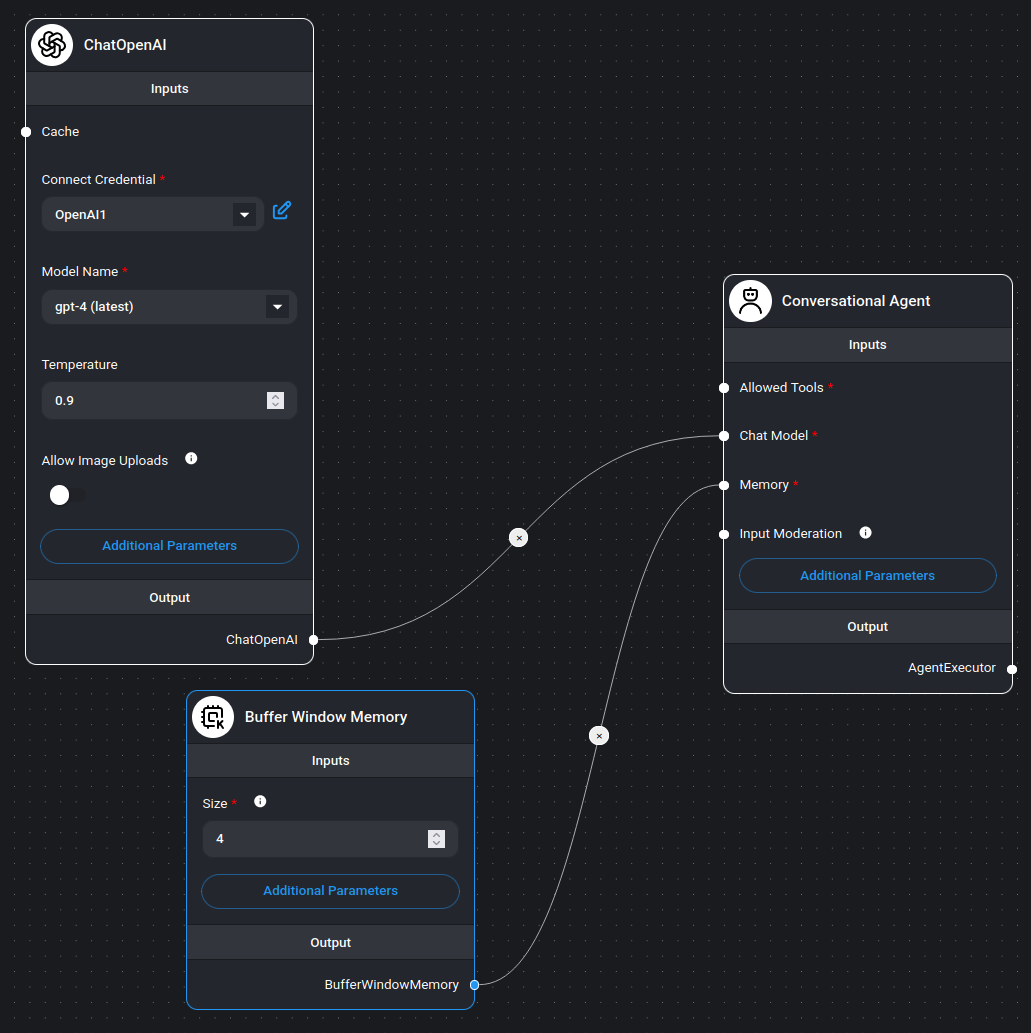Screen dimensions: 1031x1033
Task: Click the Model Name label
Action: coord(80,271)
